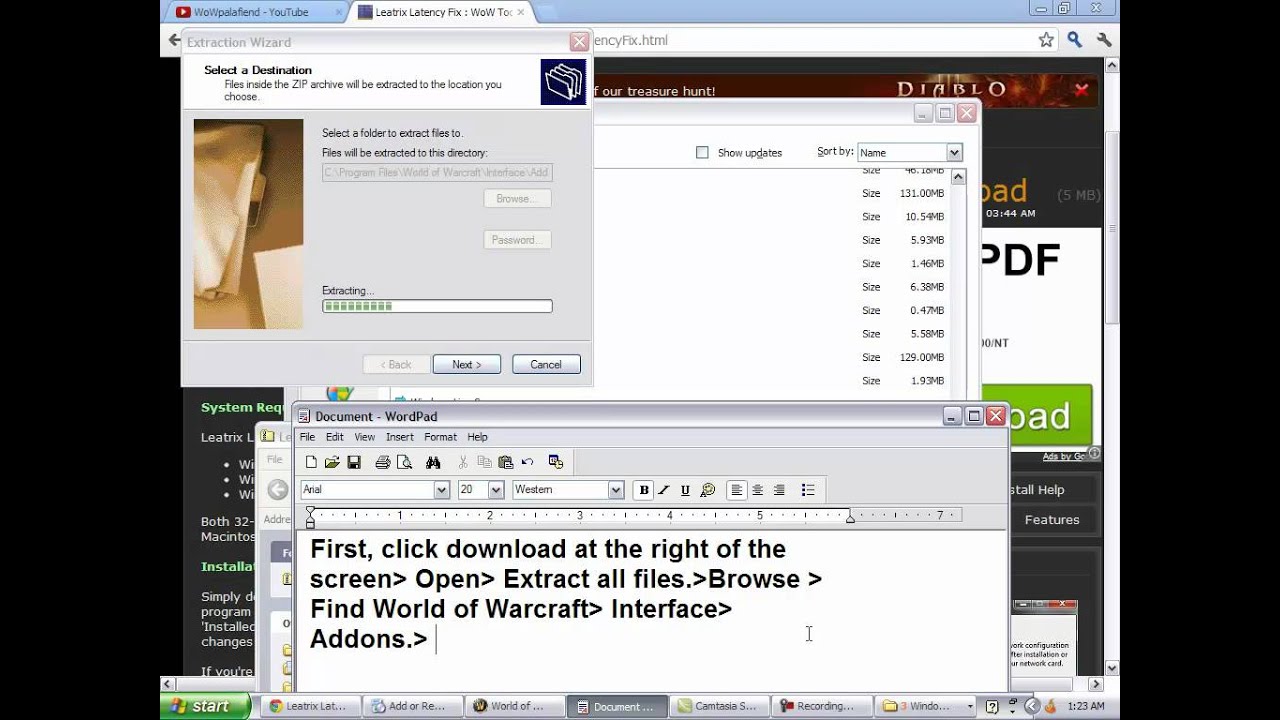The height and width of the screenshot is (720, 1280).
Task: Click the 129.00MB size entry
Action: point(921,357)
